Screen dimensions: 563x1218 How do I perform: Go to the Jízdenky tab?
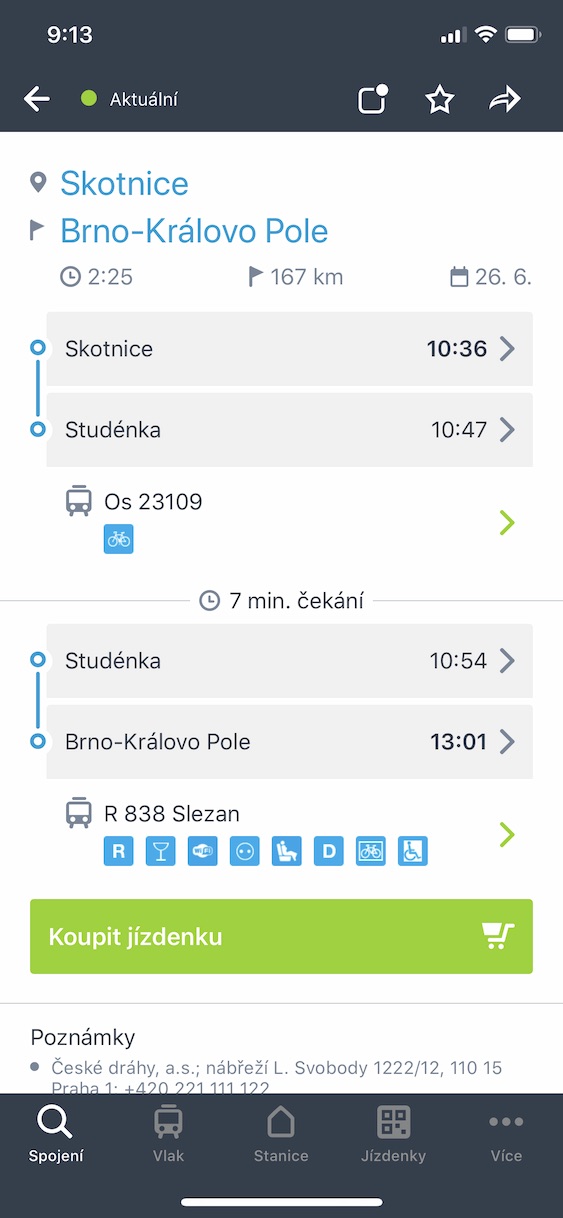393,1134
